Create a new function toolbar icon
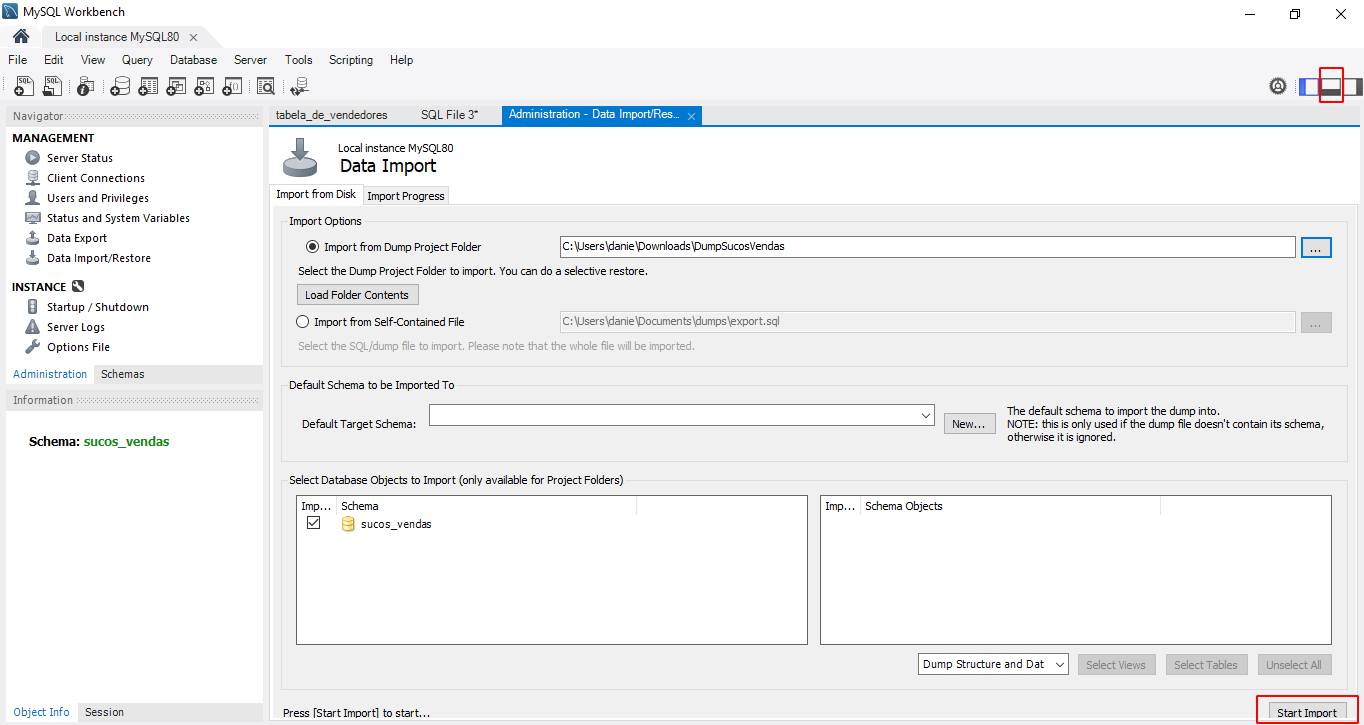 pos(232,87)
